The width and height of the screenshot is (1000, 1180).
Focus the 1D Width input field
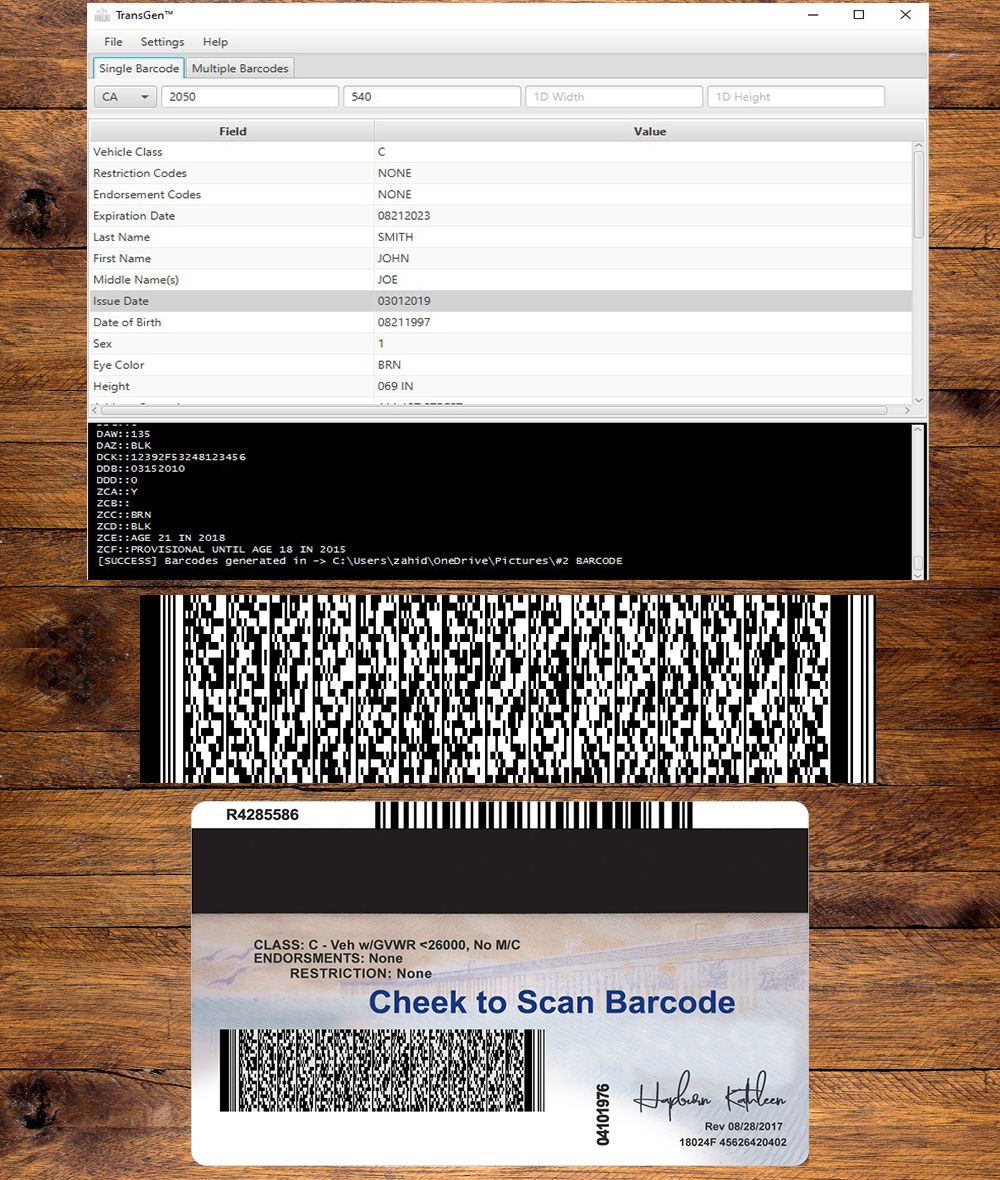pyautogui.click(x=614, y=97)
